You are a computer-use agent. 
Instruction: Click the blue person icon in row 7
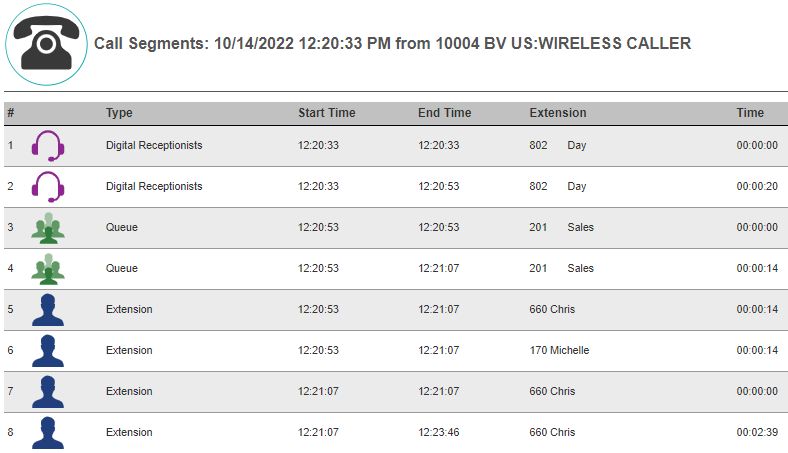tap(48, 392)
